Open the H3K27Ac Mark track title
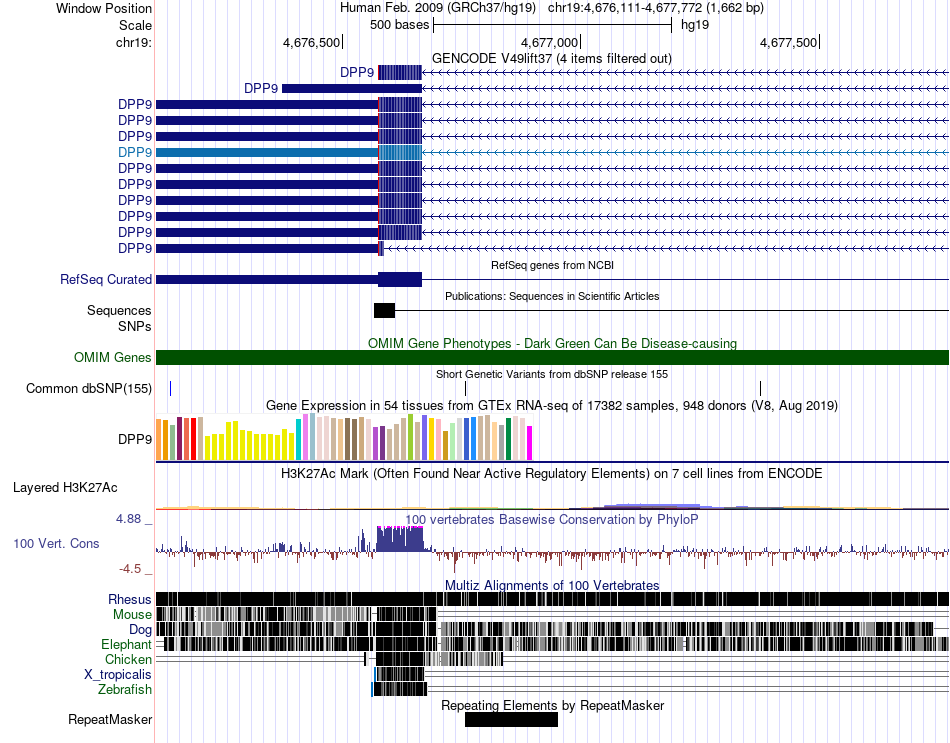The image size is (950, 743). click(552, 473)
